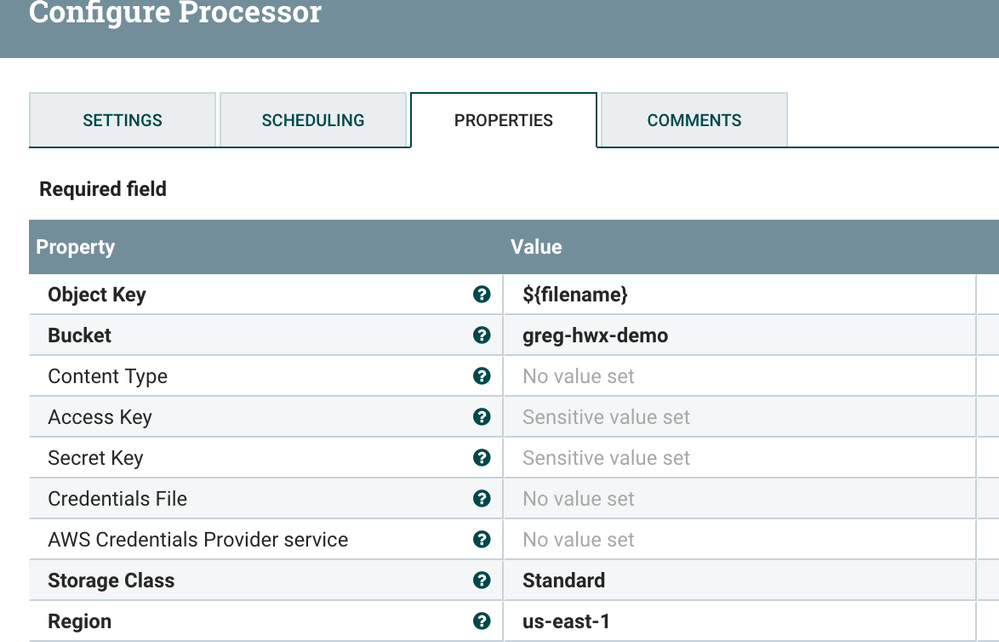Switch to the Settings tab
Viewport: 999px width, 642px height.
(x=122, y=120)
